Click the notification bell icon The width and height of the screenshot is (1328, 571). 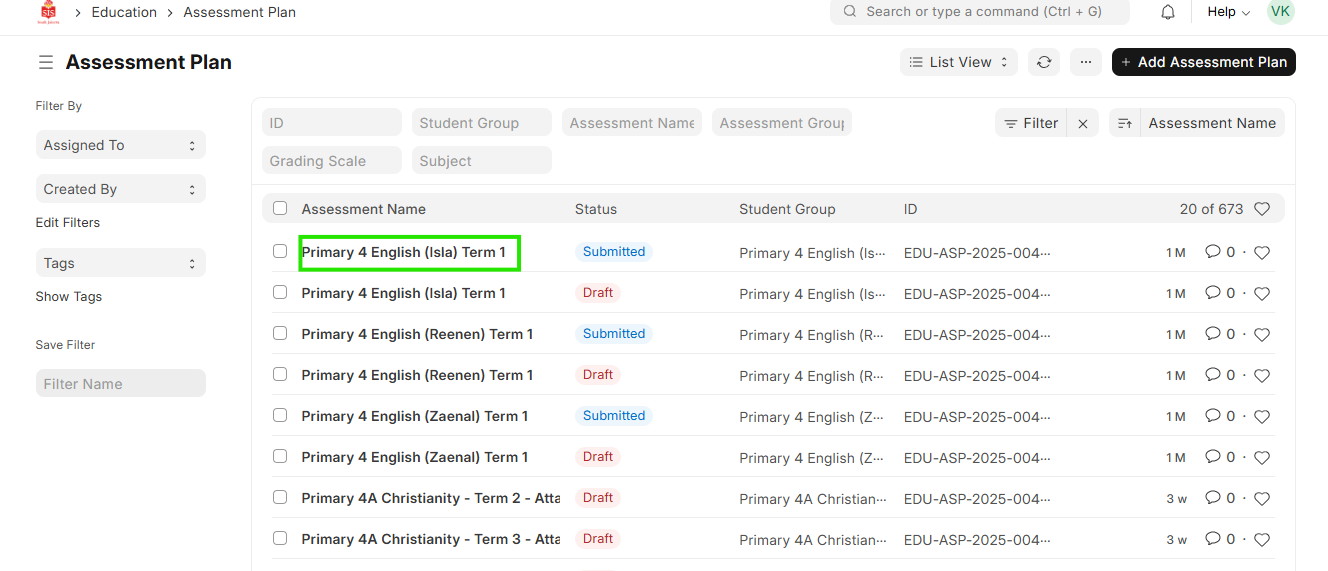(1167, 12)
